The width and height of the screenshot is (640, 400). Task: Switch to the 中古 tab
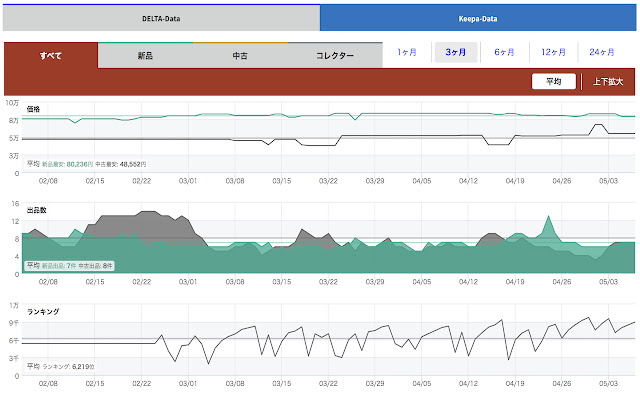coord(240,56)
